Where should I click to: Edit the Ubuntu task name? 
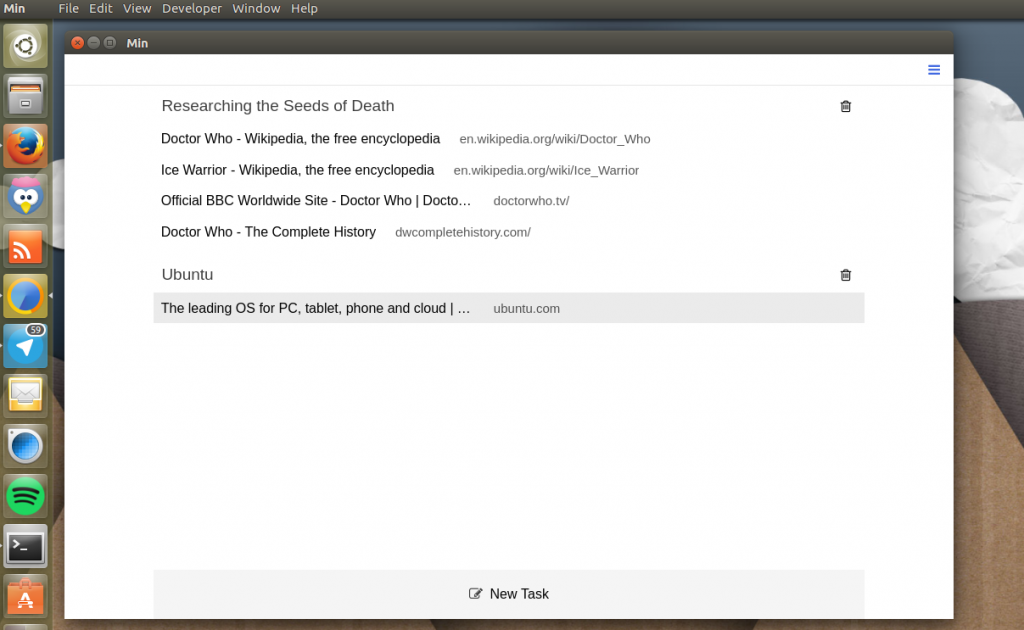[187, 274]
